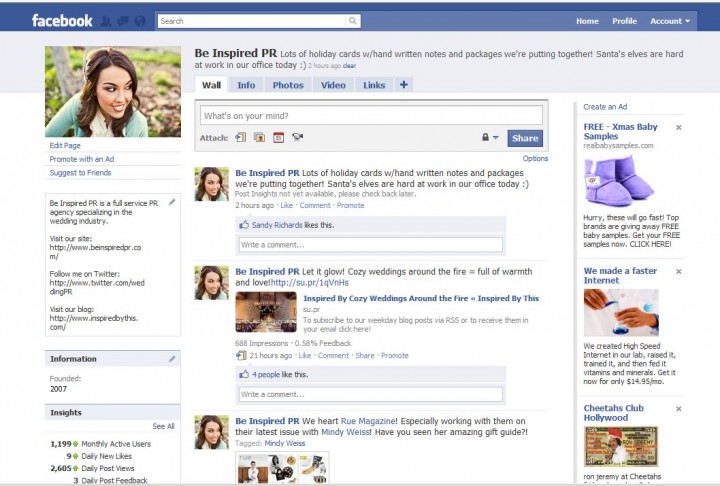Close the Xmas Baby Samples ad

click(679, 128)
